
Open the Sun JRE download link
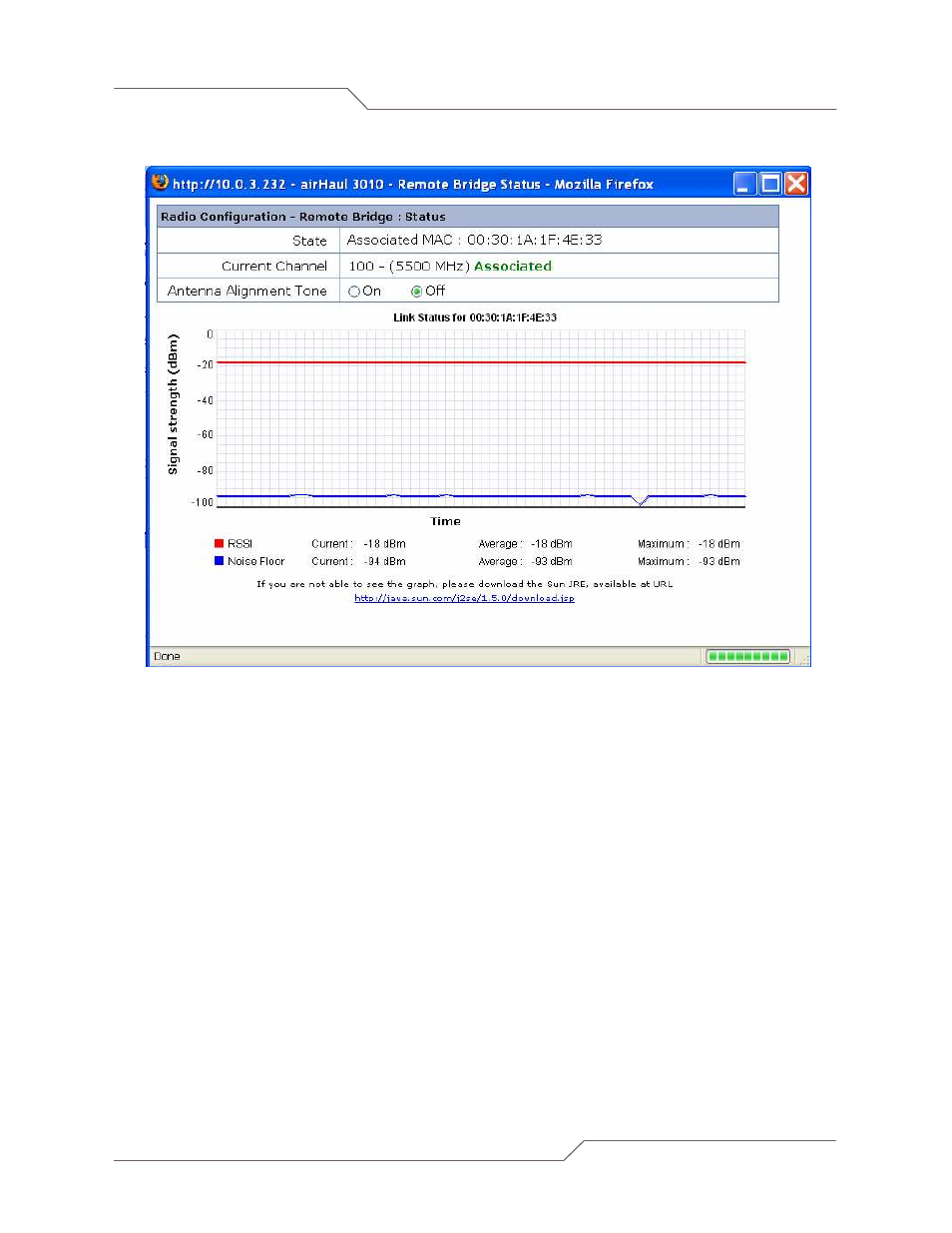464,598
